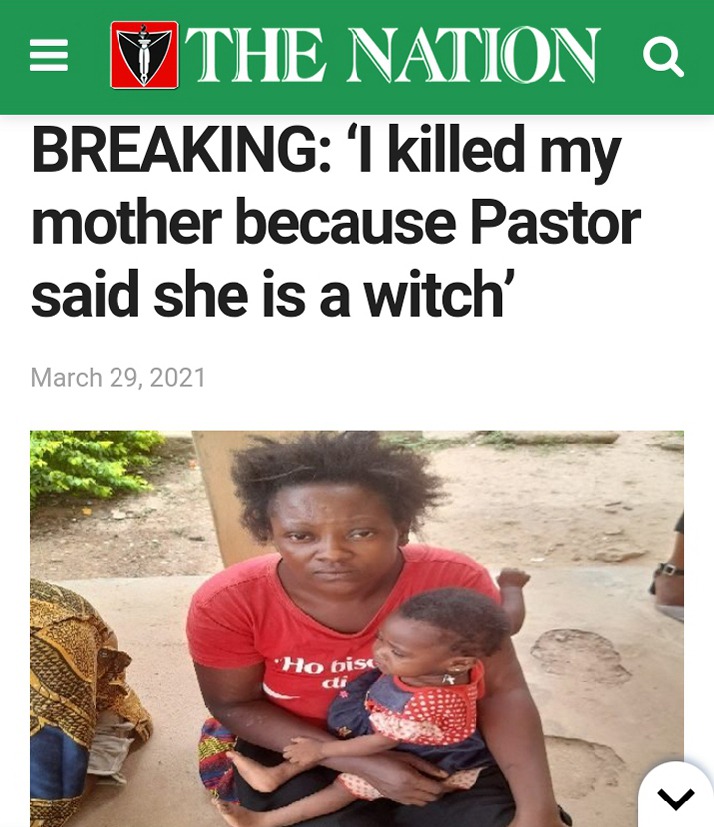Click the green header bar empty area
This screenshot has height=827, width=714.
click(620, 100)
